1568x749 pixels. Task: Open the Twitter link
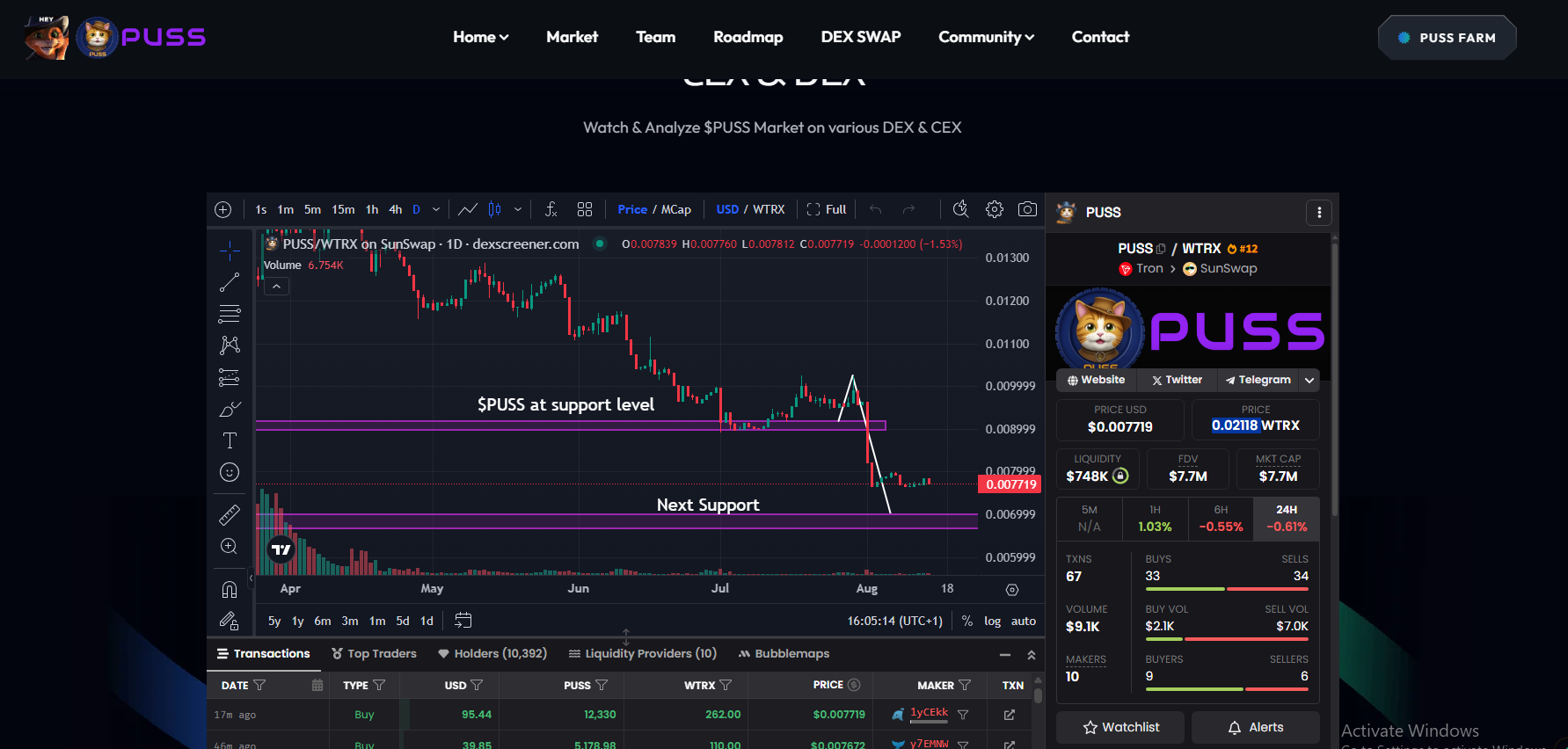click(x=1178, y=380)
